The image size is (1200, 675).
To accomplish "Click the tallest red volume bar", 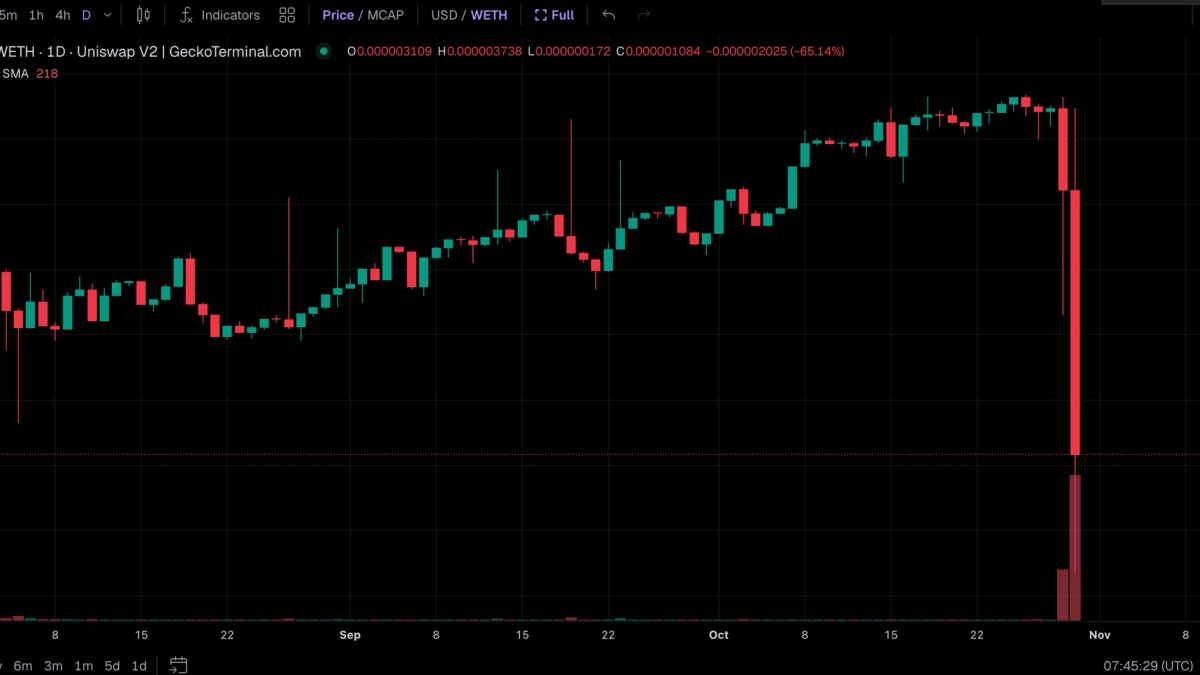I will (x=1075, y=547).
